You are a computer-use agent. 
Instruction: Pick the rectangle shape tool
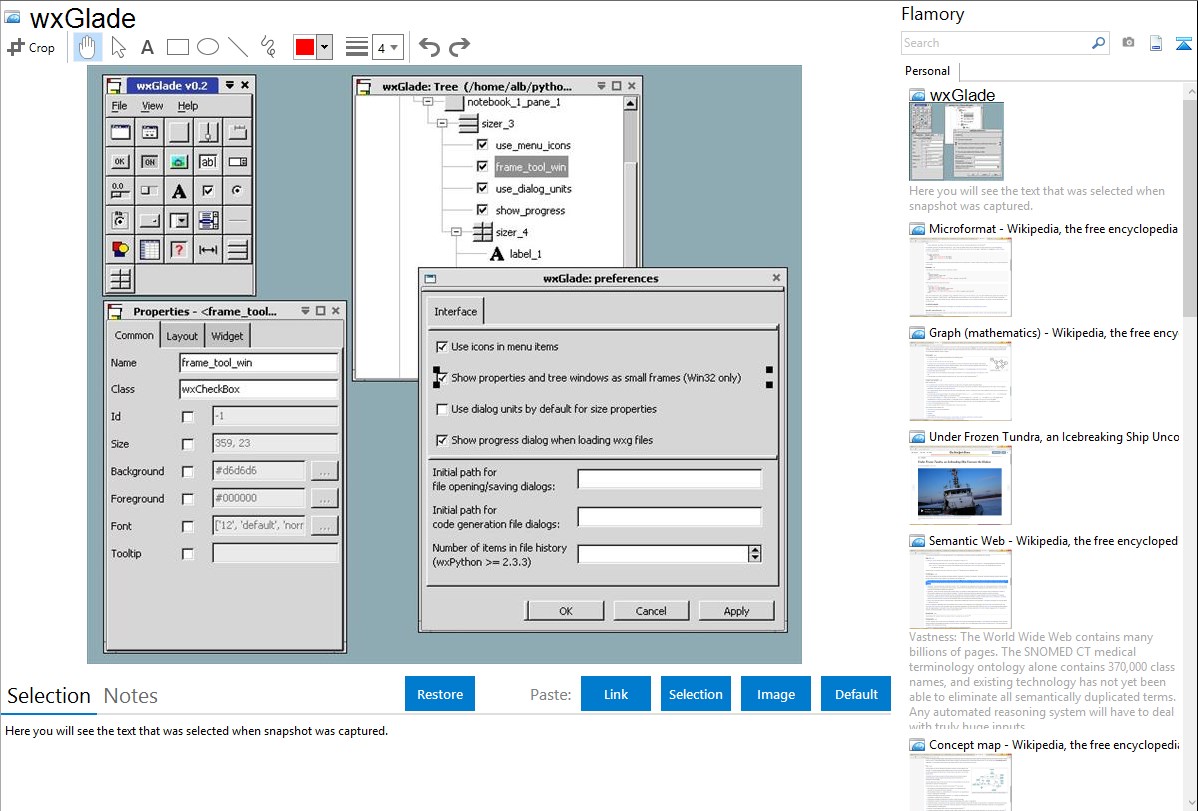pyautogui.click(x=178, y=47)
